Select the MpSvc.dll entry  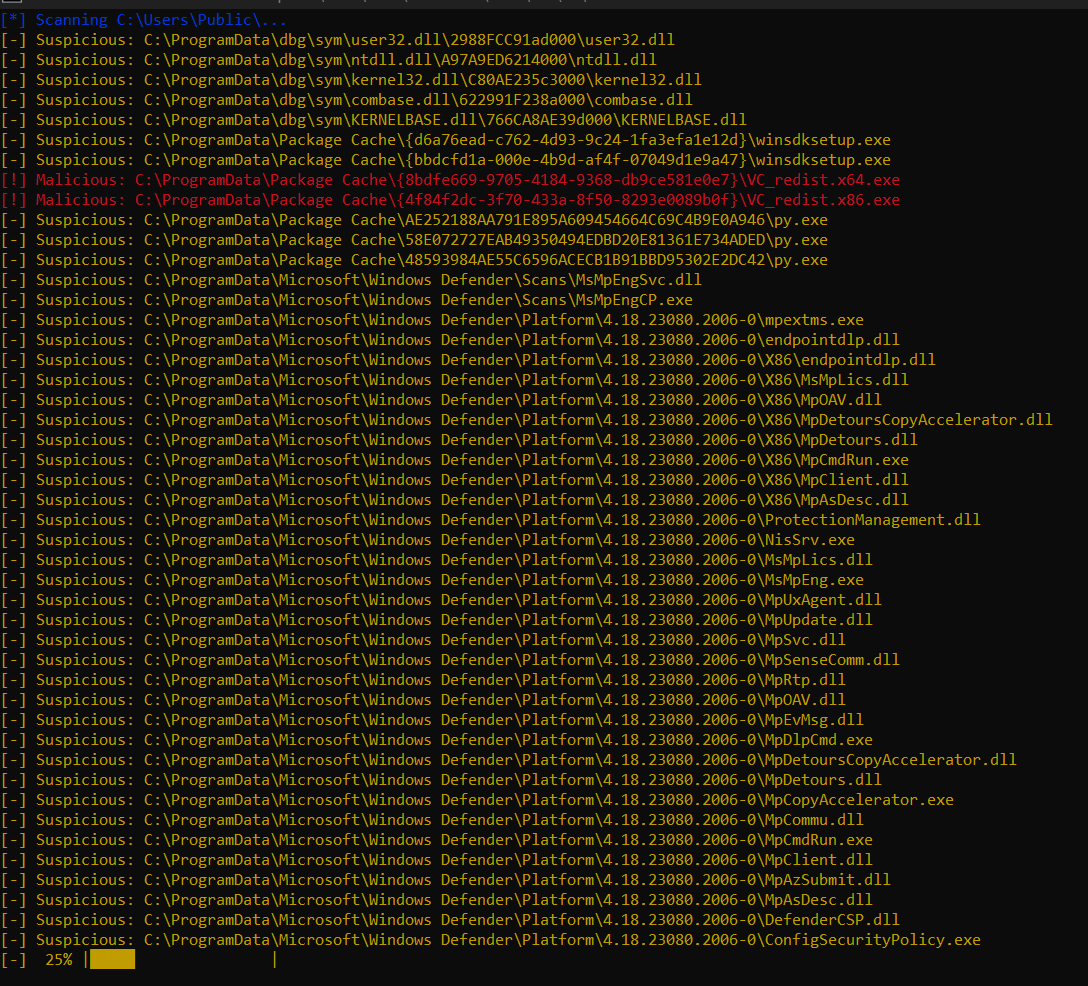(423, 640)
